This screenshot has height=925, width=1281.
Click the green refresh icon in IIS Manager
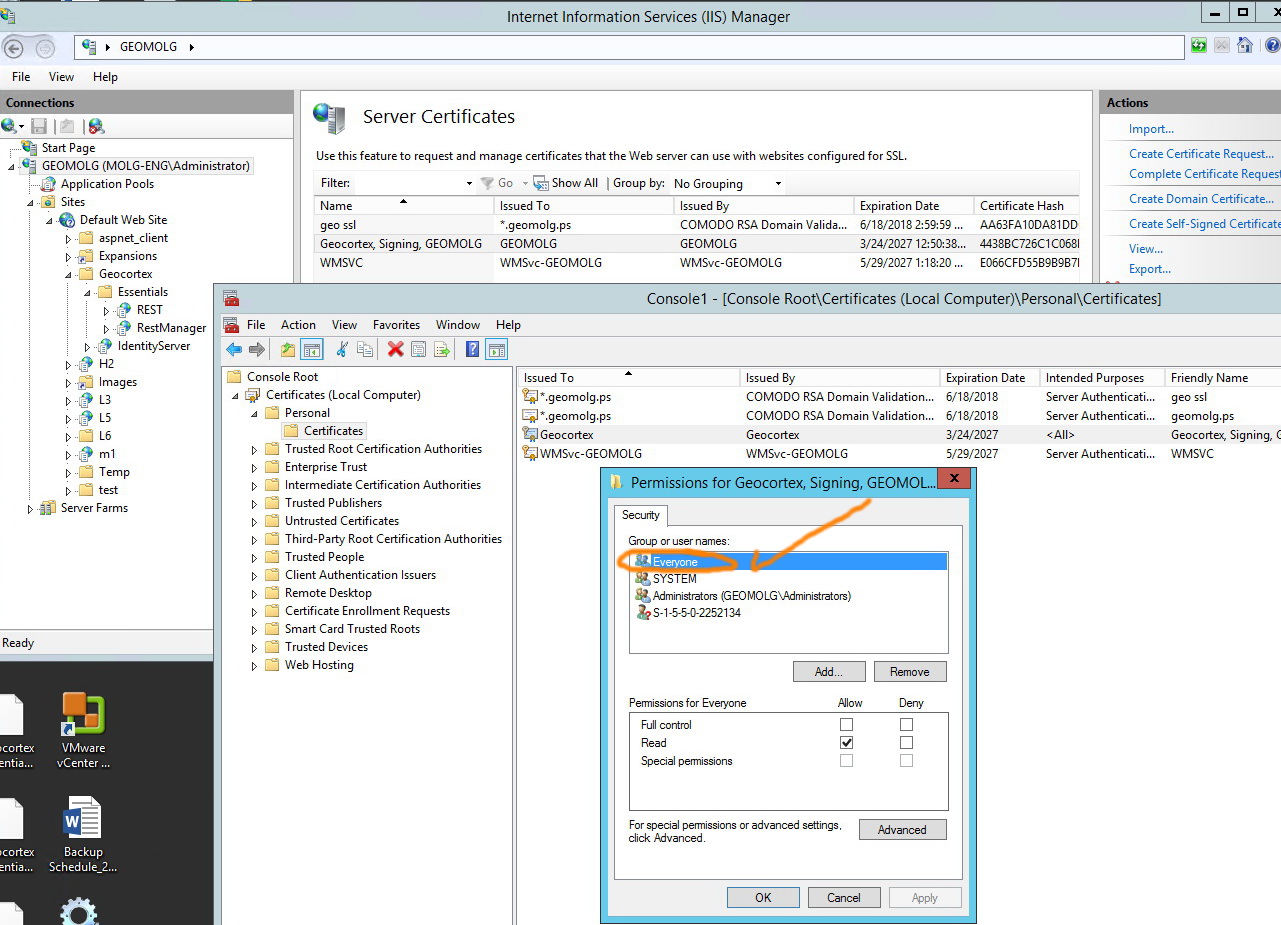(1198, 46)
